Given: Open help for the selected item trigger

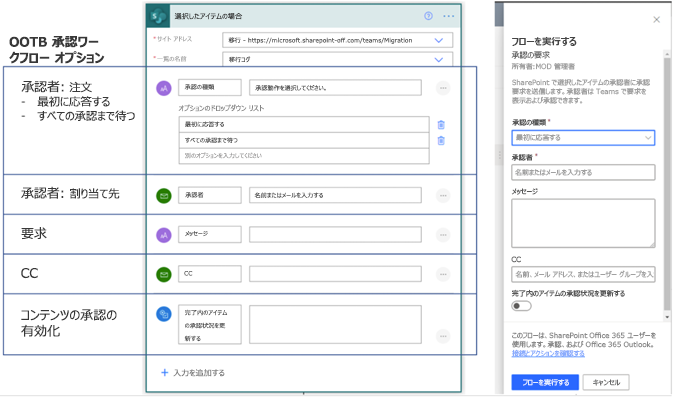Looking at the screenshot, I should coord(428,16).
